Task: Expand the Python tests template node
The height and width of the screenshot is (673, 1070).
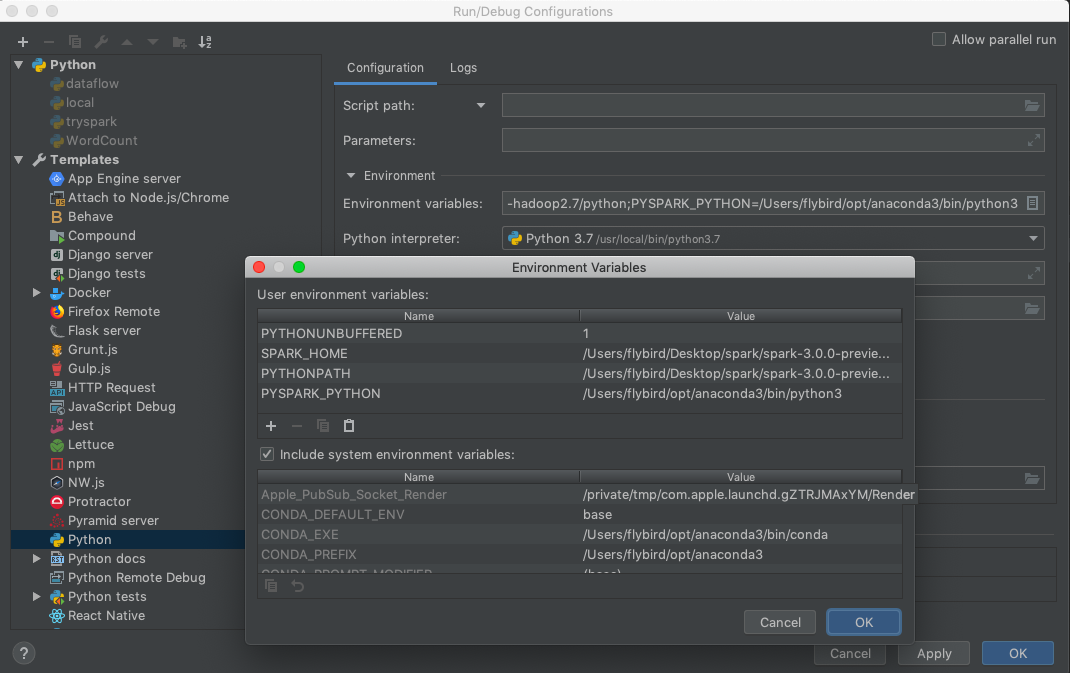Action: click(37, 597)
